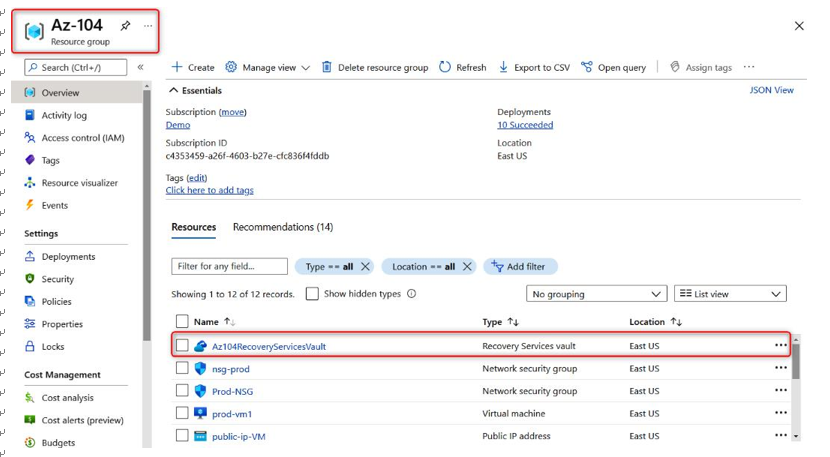Click the Cost alerts (preview) icon

[30, 420]
